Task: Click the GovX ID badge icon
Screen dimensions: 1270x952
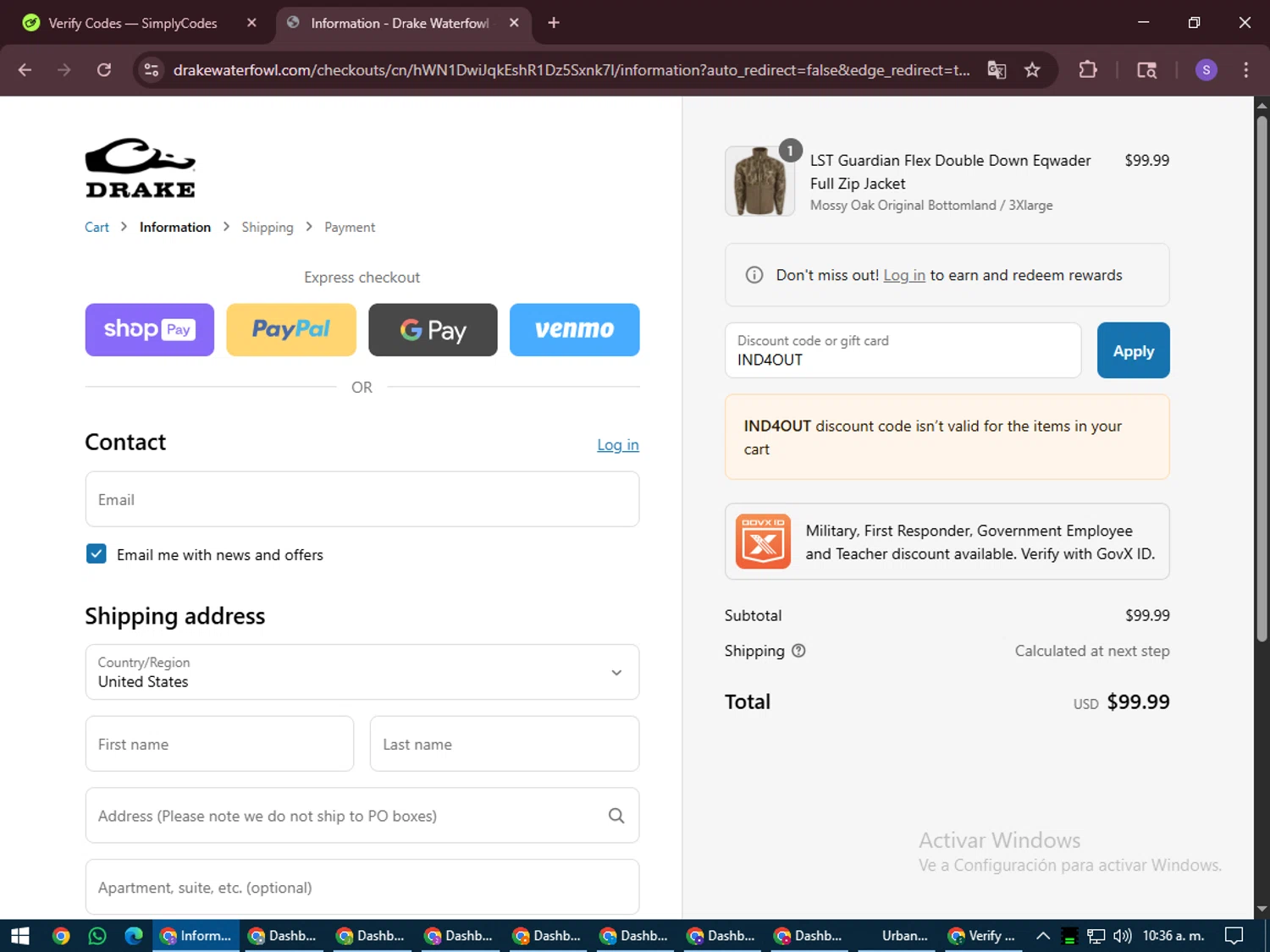Action: pos(763,542)
